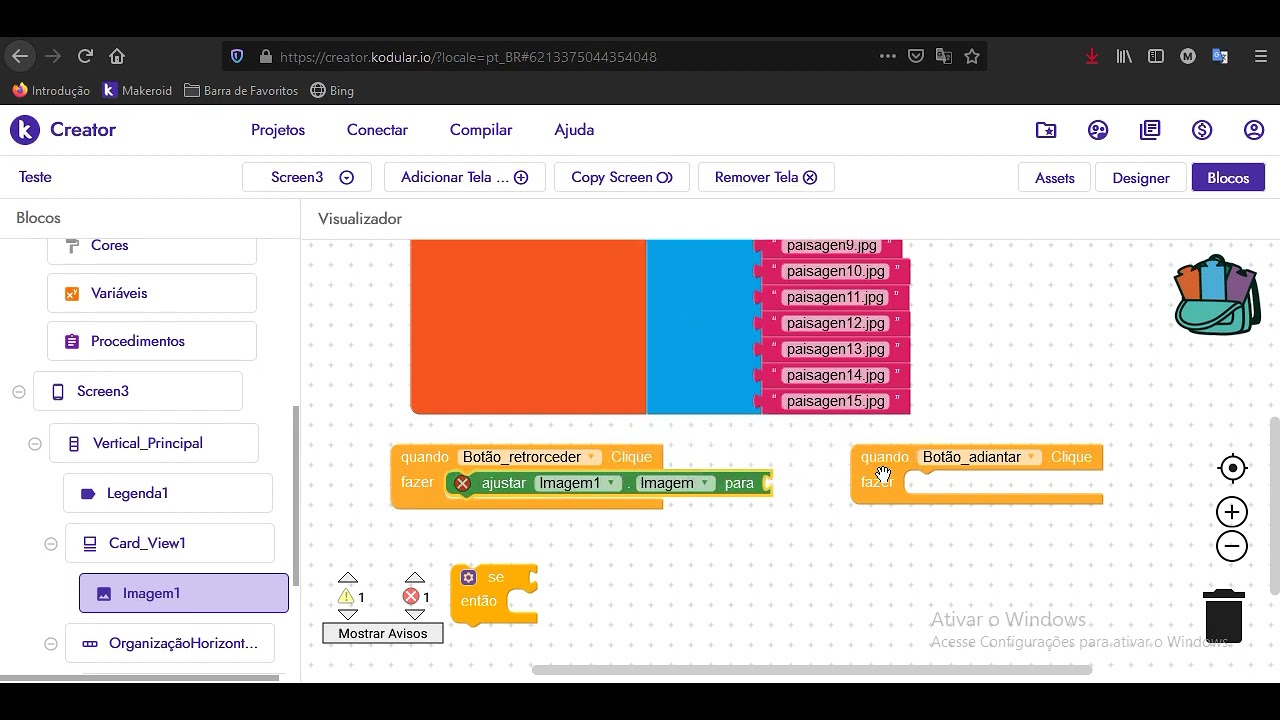Collapse the OrganizaçãoHorizont... tree node
This screenshot has height=720, width=1280.
coord(50,644)
